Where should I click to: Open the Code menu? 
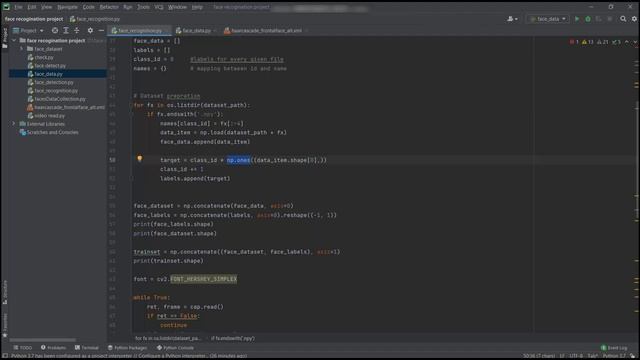[x=89, y=7]
